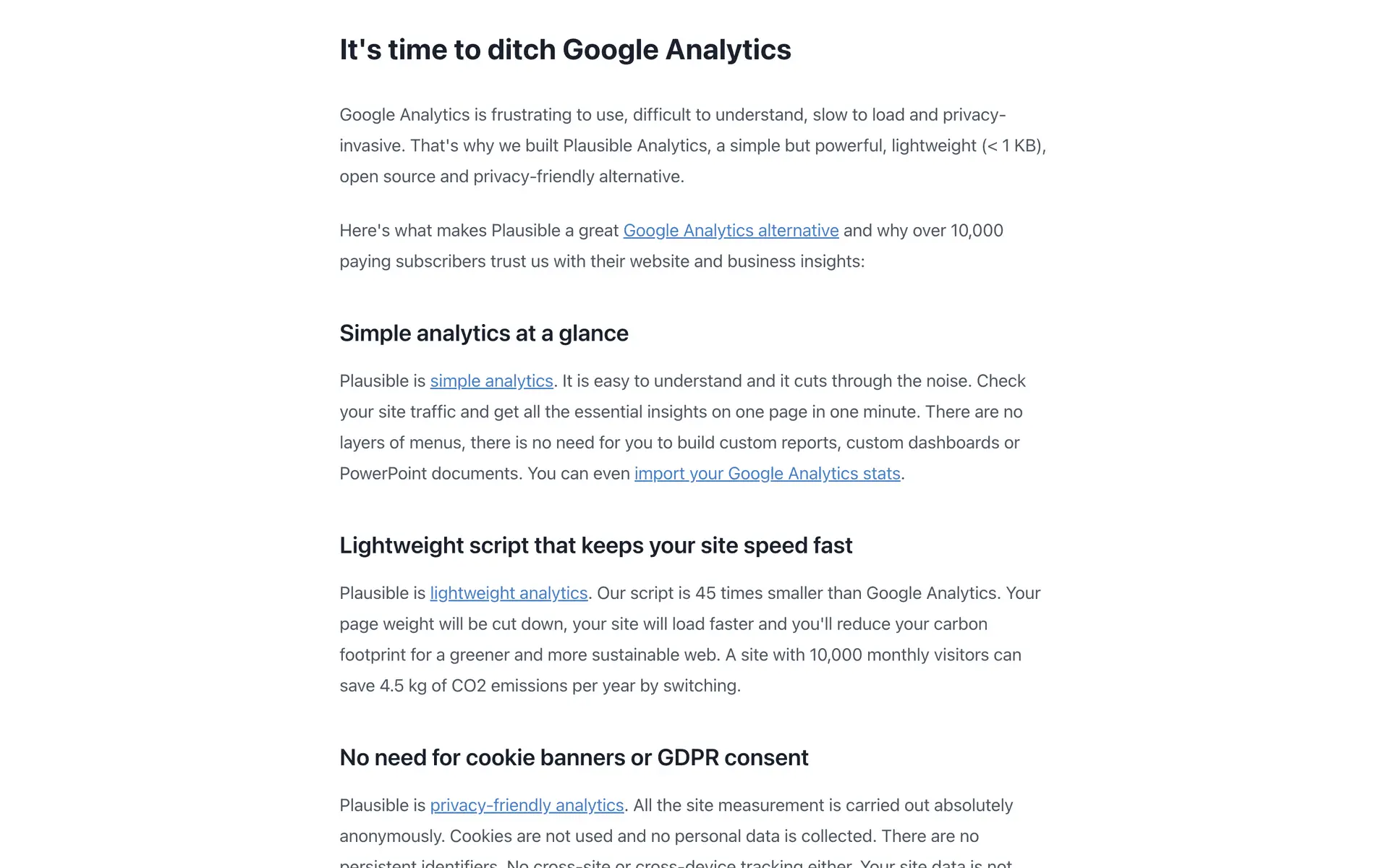Image resolution: width=1389 pixels, height=868 pixels.
Task: Click the No need for cookie banners heading
Action: pyautogui.click(x=574, y=757)
